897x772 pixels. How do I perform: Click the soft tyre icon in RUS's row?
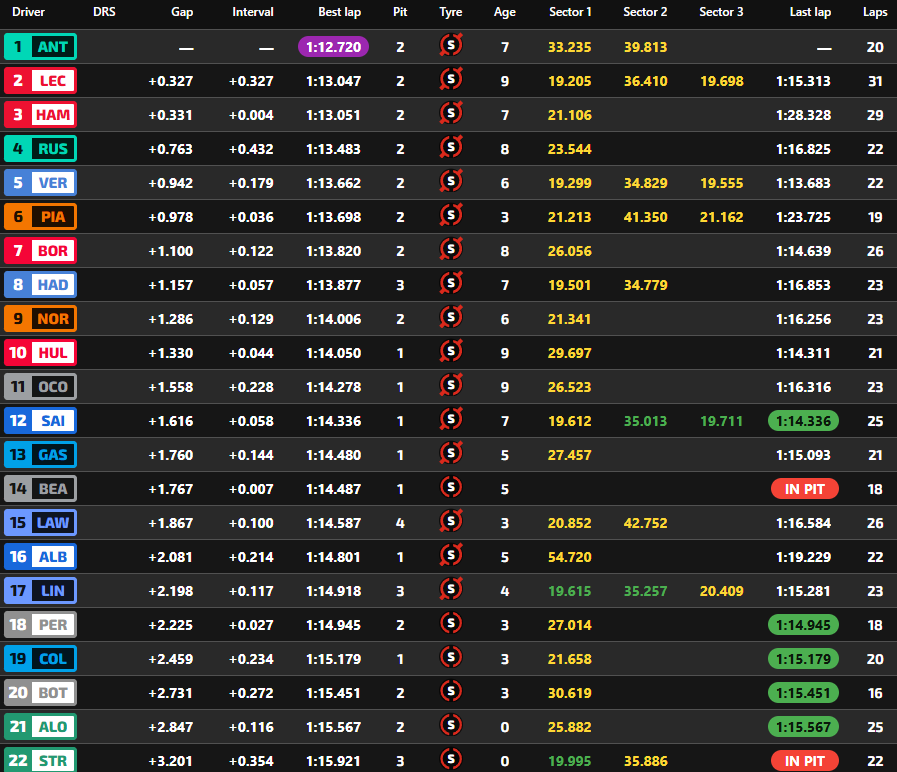coord(451,148)
